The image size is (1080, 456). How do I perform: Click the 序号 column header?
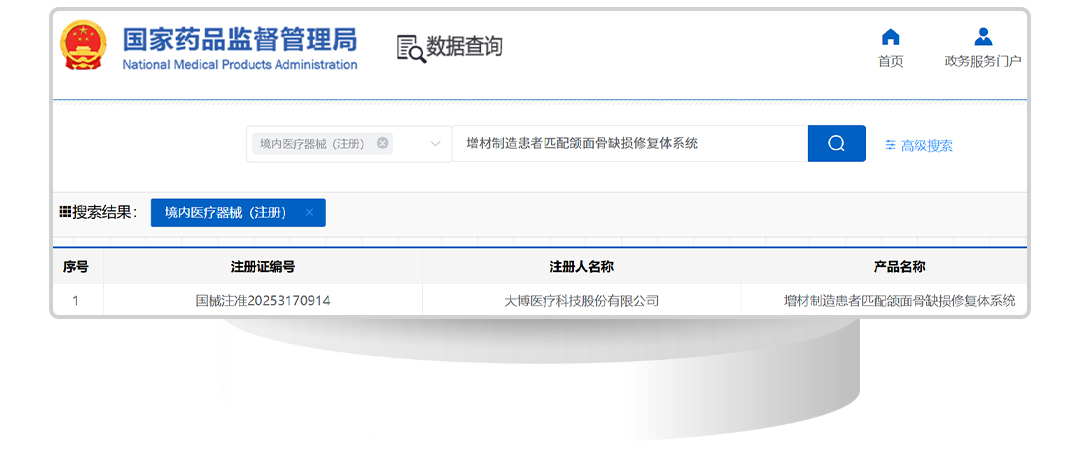click(x=76, y=267)
